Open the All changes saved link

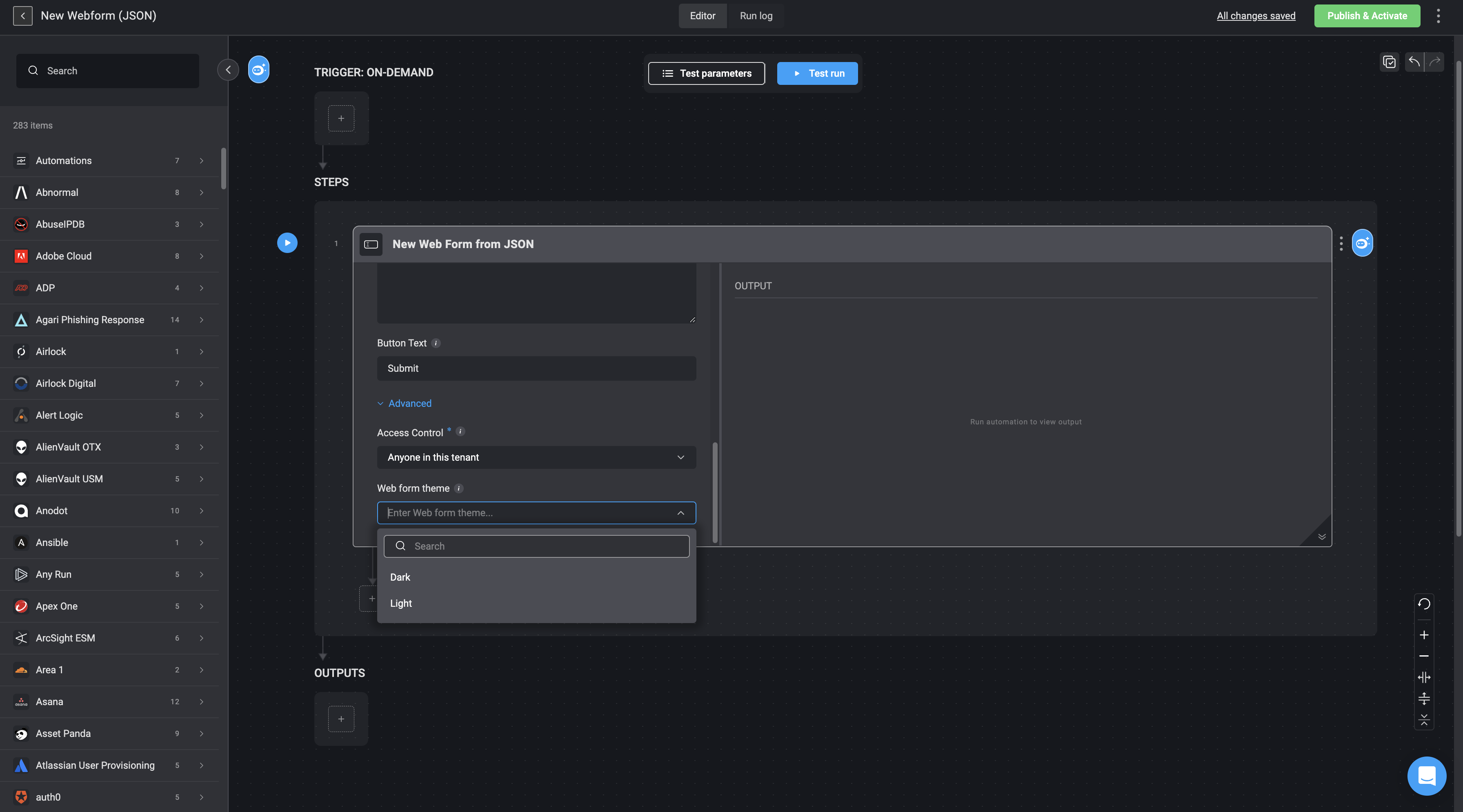pos(1256,16)
